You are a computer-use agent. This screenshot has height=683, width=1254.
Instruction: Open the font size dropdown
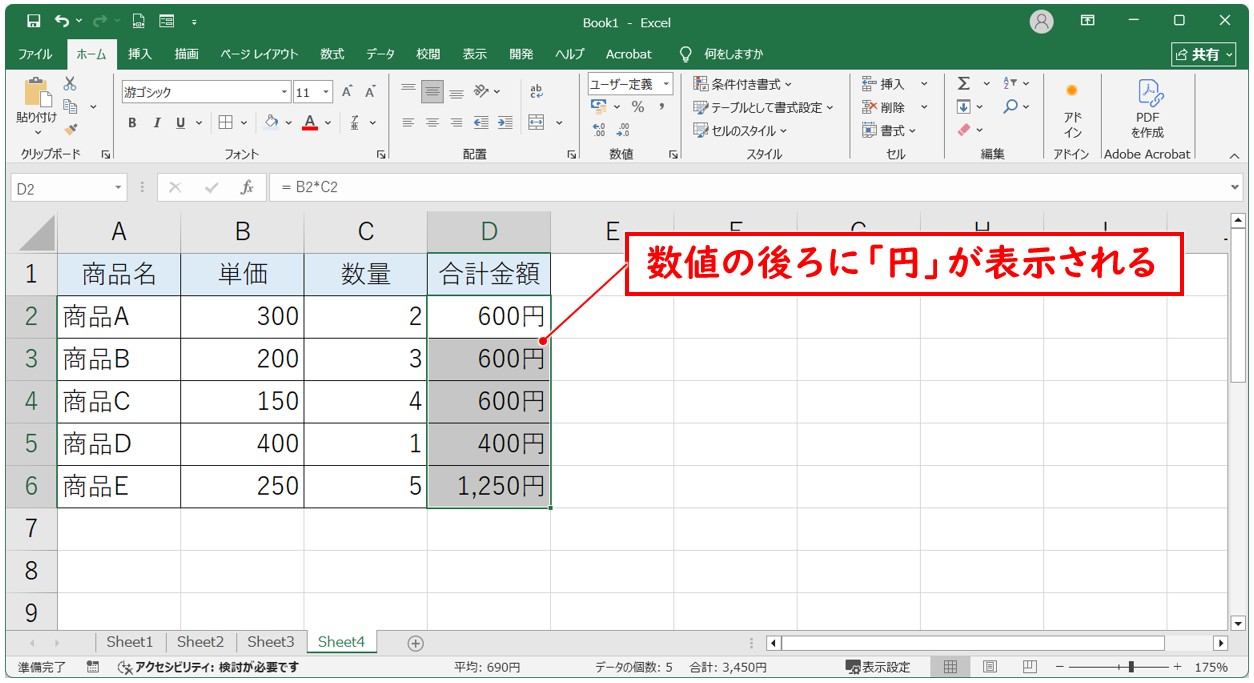pyautogui.click(x=324, y=91)
